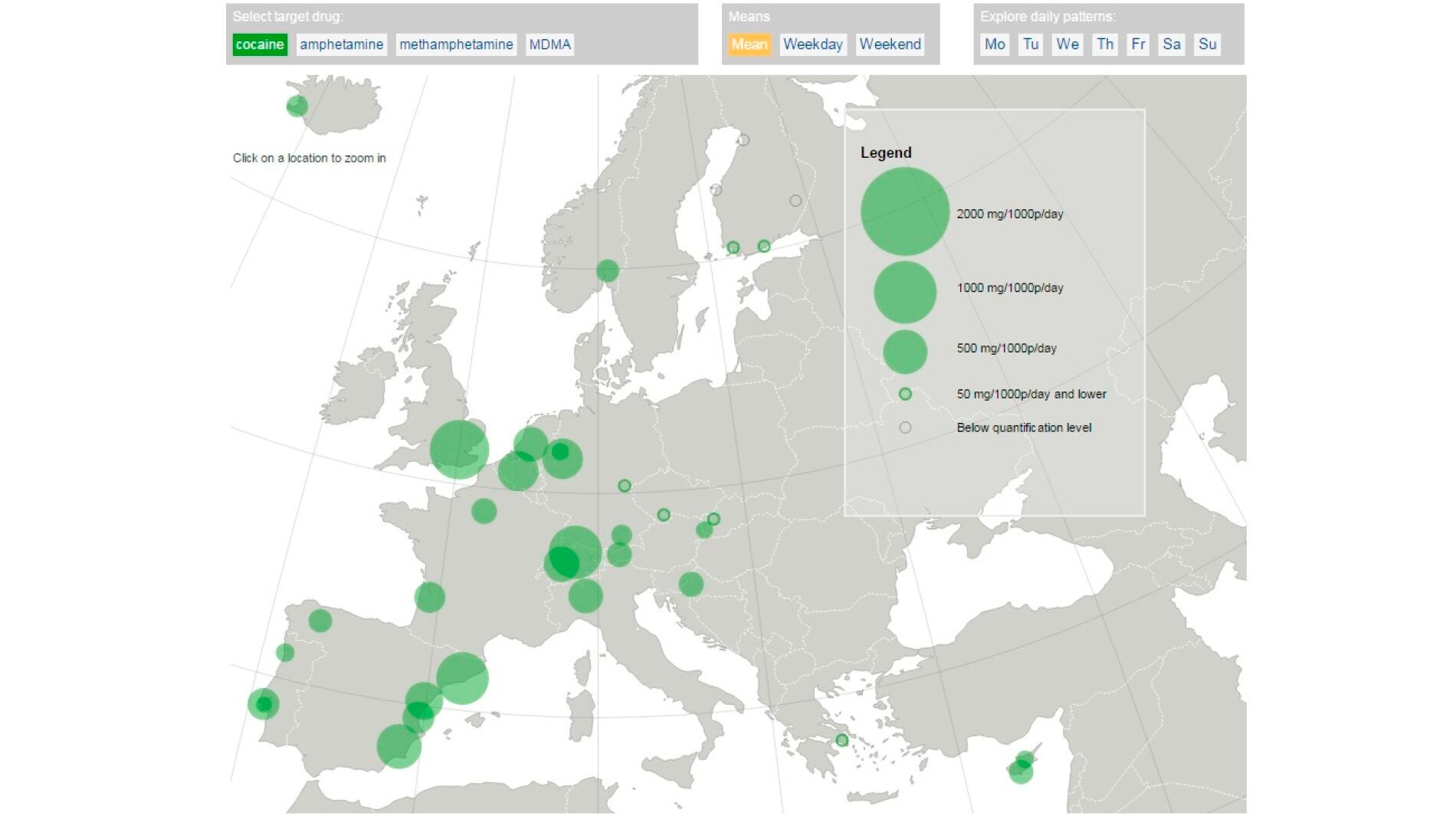Open Sunday data with Su
Screen dimensions: 1456x819
click(x=1207, y=44)
